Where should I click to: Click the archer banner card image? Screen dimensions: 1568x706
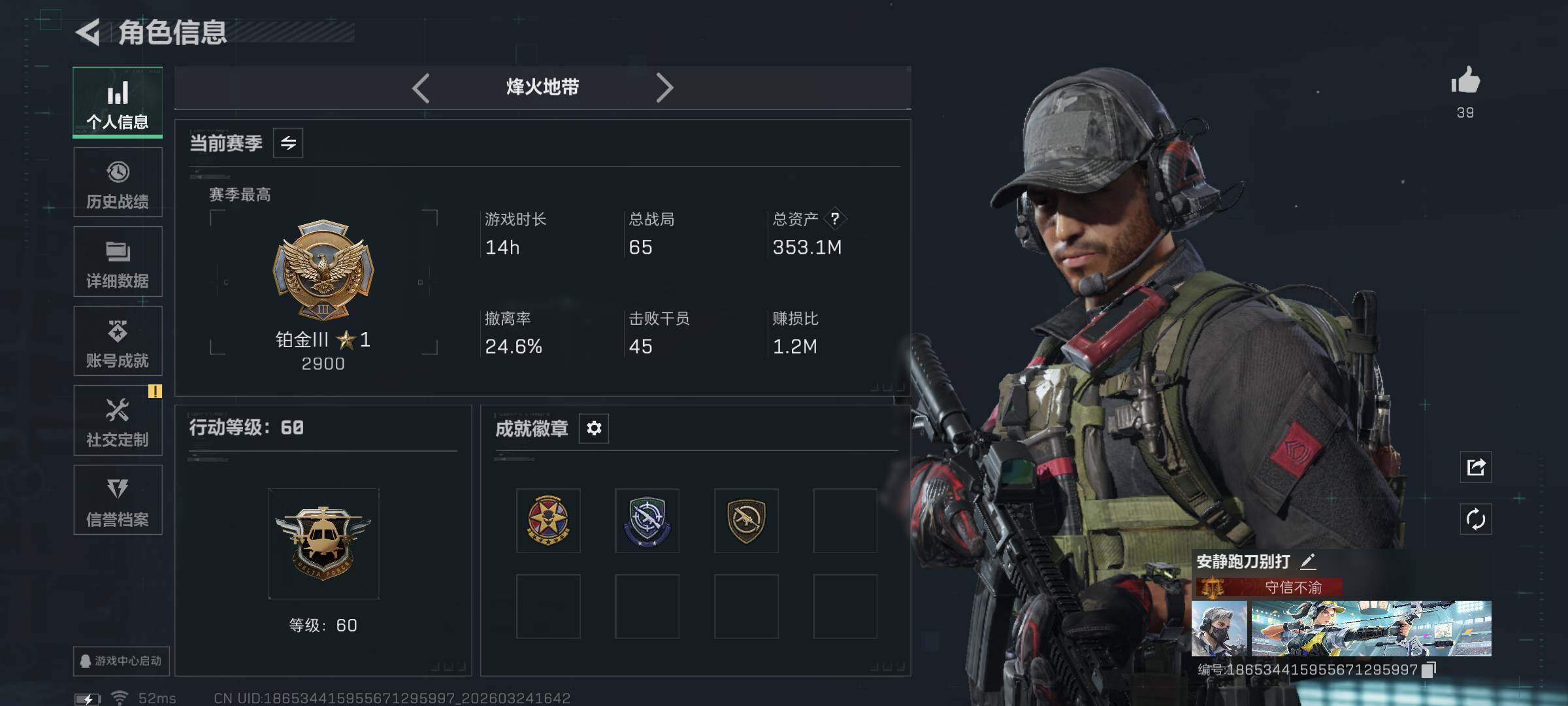1371,628
